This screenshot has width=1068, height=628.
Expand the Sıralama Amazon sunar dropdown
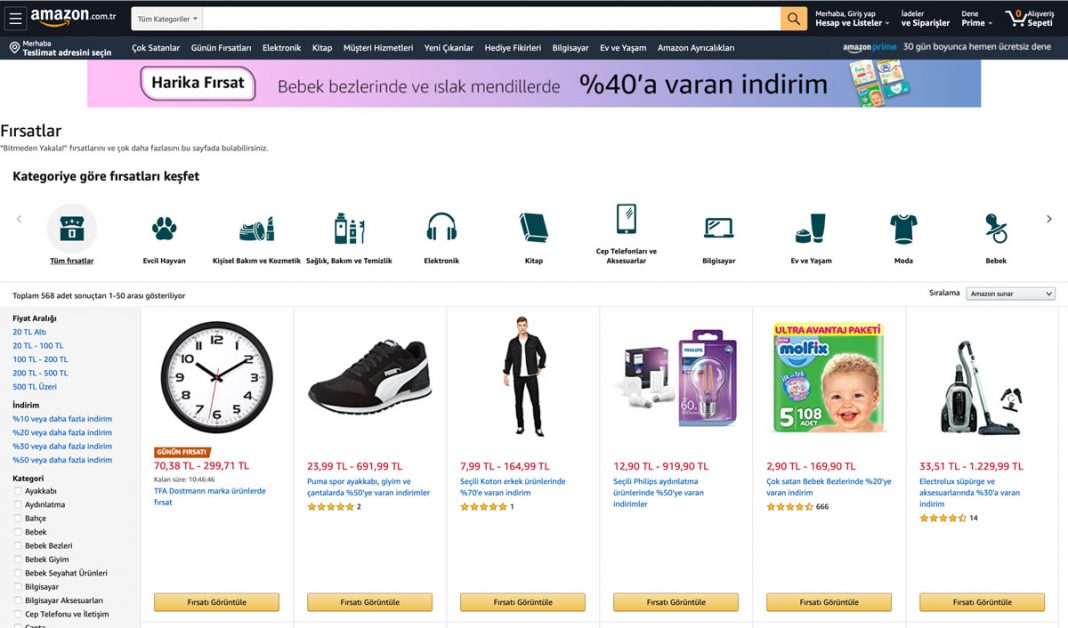pos(1011,294)
